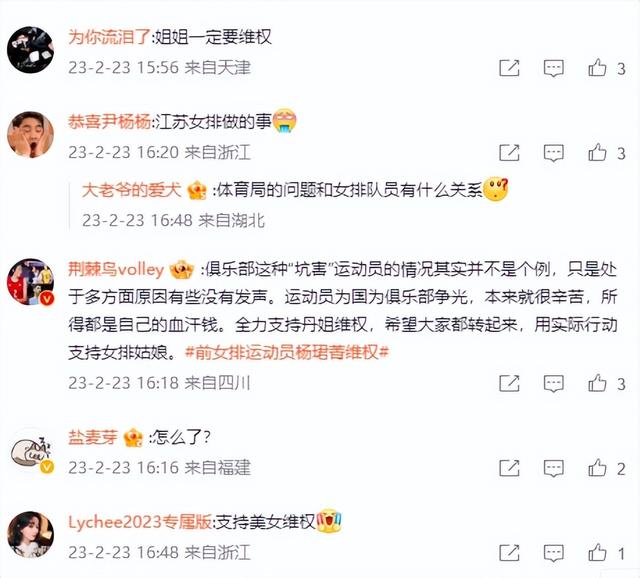Share the 为你流泪了 comment
Image resolution: width=640 pixels, height=578 pixels.
[509, 68]
